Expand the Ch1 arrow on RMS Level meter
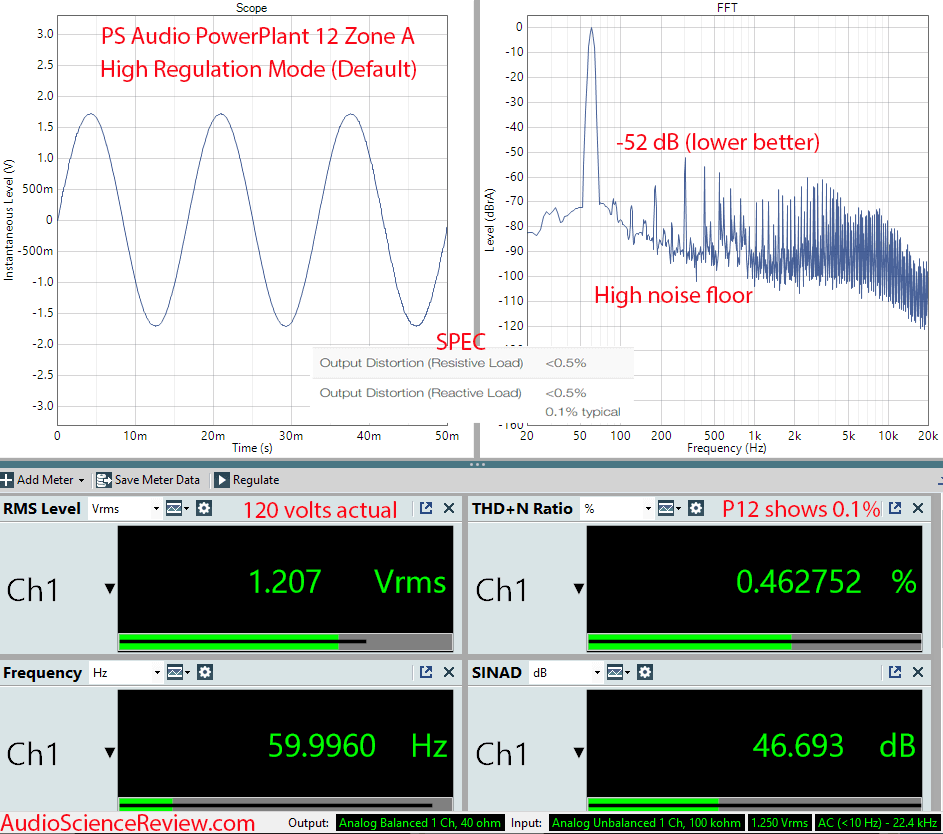Screen dimensions: 943x834 (x=109, y=589)
